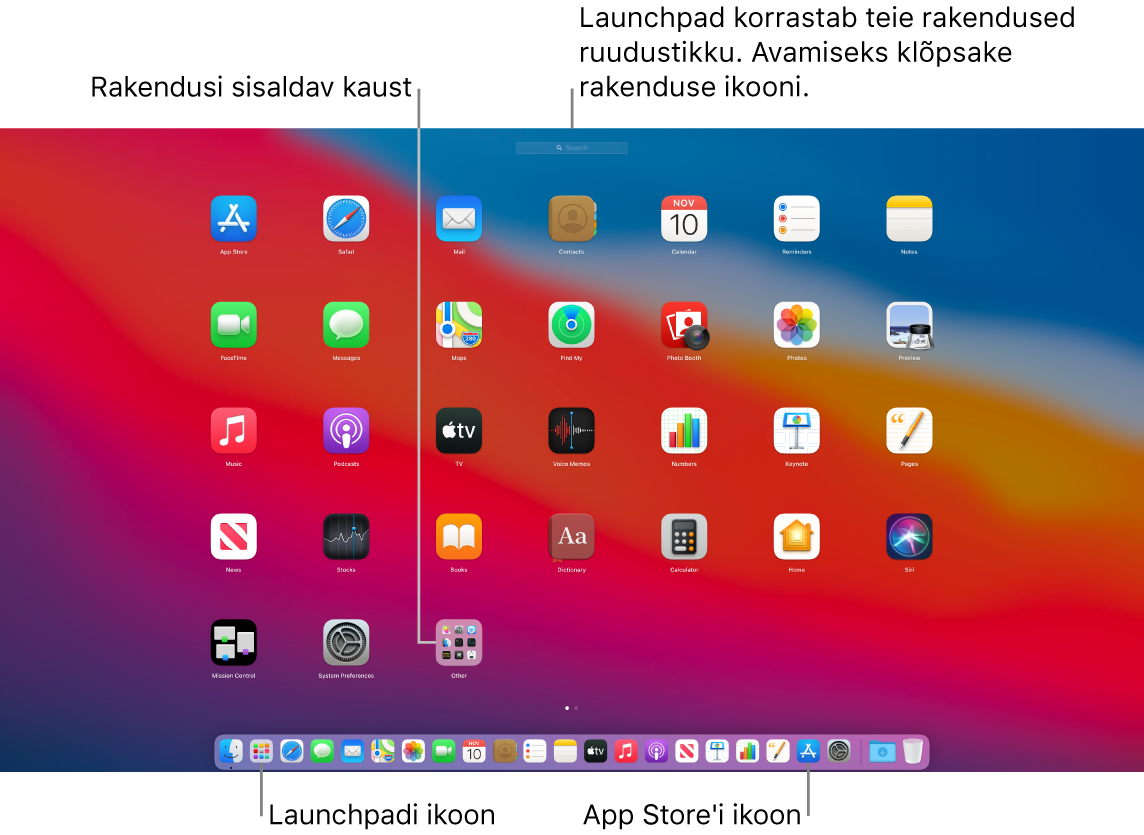Image resolution: width=1144 pixels, height=835 pixels.
Task: Open Reminders from the Dock
Action: [535, 750]
